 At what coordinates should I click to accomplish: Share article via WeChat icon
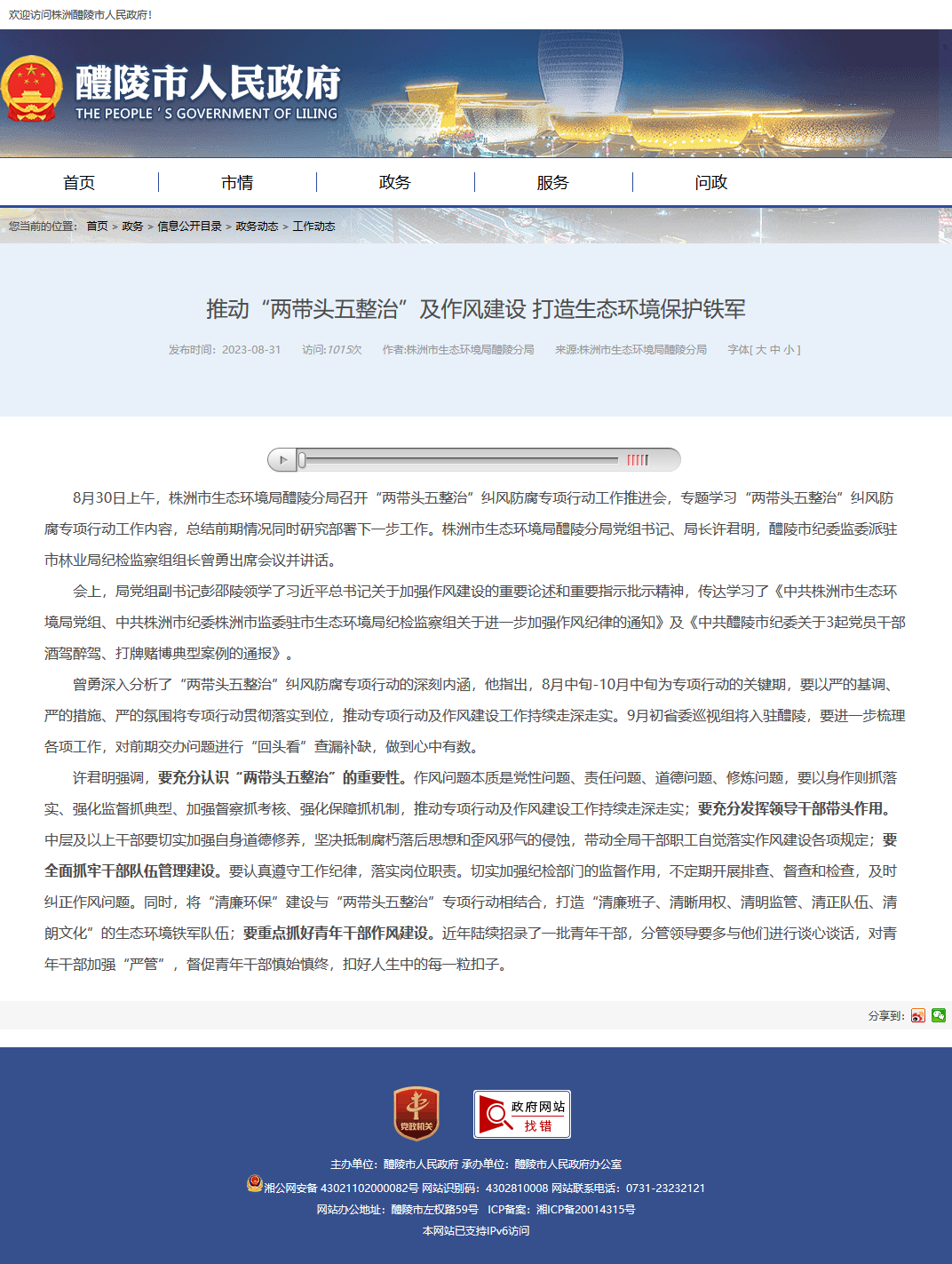939,1015
